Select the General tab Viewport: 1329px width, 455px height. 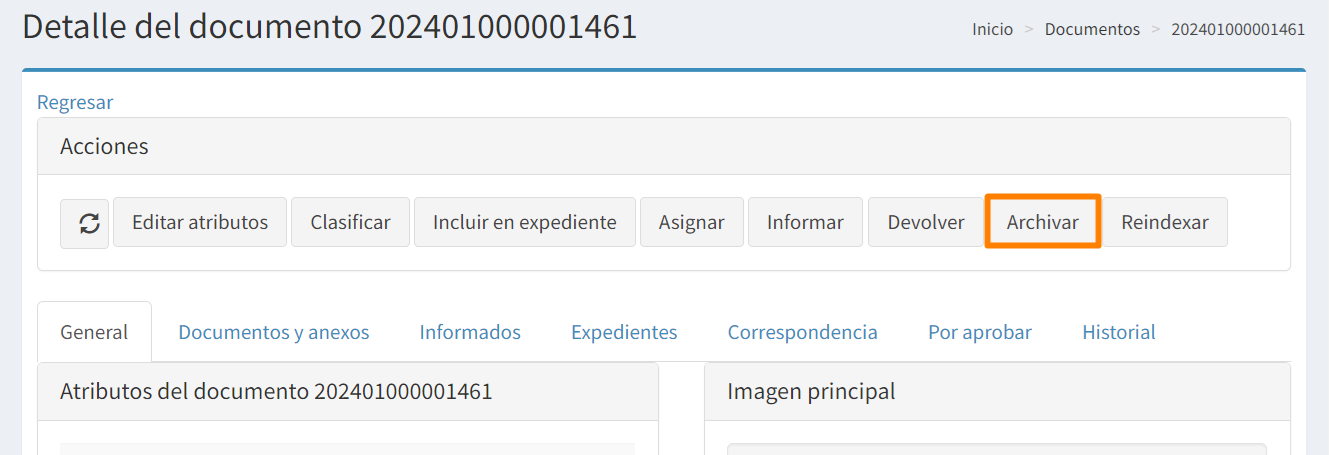tap(94, 332)
